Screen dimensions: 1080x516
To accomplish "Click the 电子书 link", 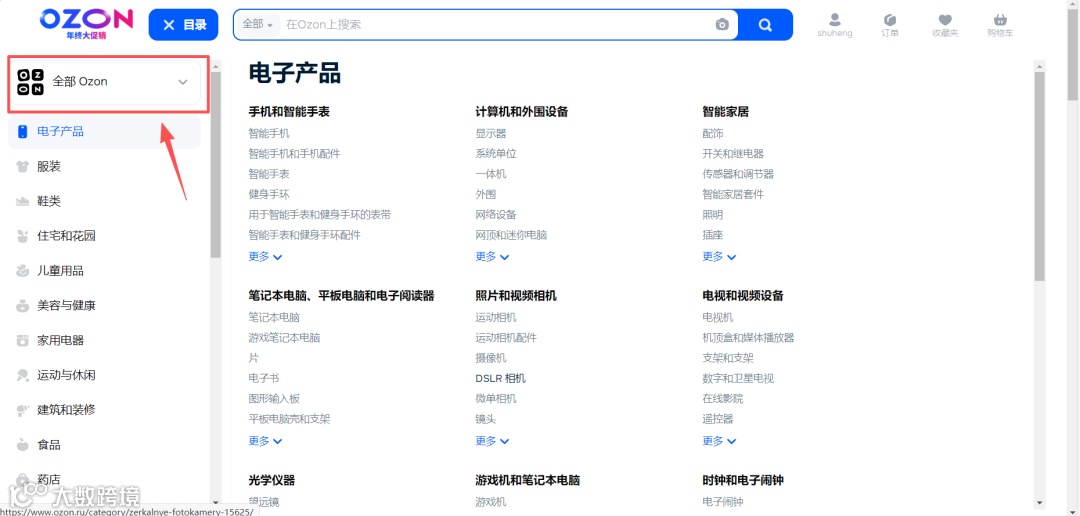I will [264, 379].
